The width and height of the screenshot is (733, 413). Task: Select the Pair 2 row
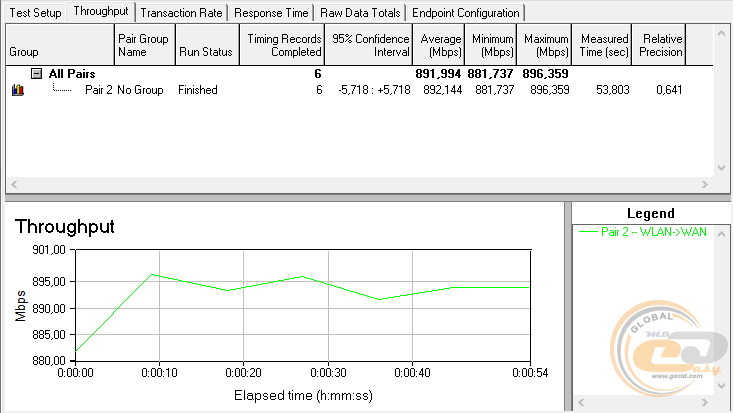(x=360, y=90)
